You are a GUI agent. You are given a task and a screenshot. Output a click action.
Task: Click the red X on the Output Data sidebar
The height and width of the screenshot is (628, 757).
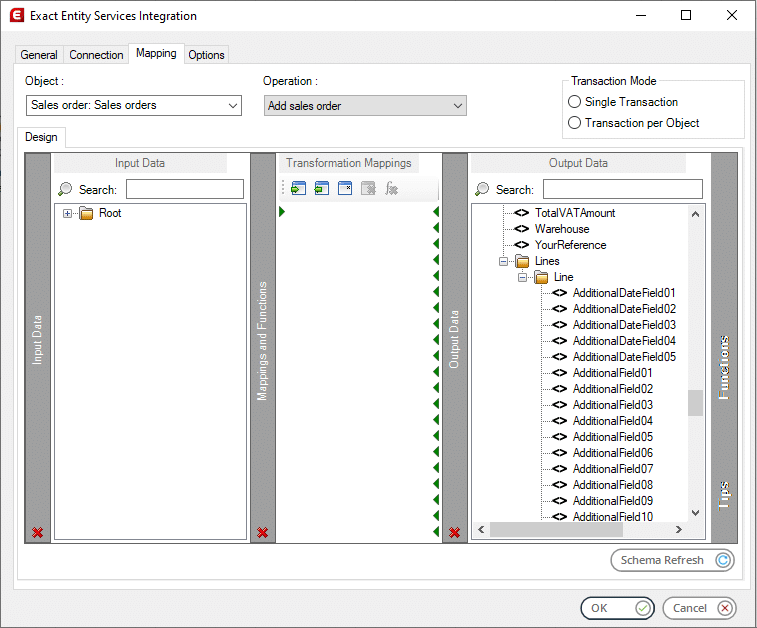[454, 532]
